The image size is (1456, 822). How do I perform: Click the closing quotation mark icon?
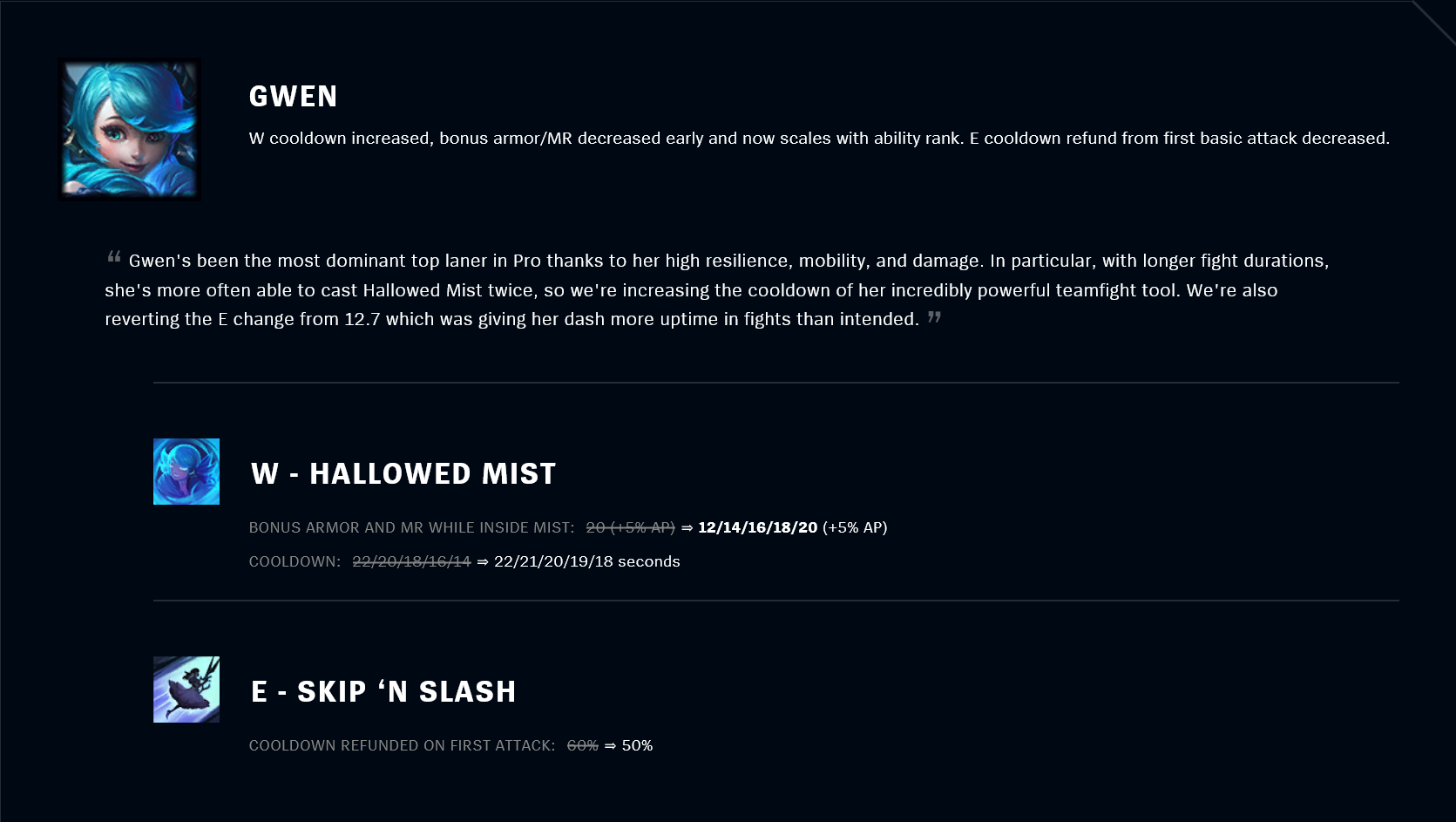(934, 316)
